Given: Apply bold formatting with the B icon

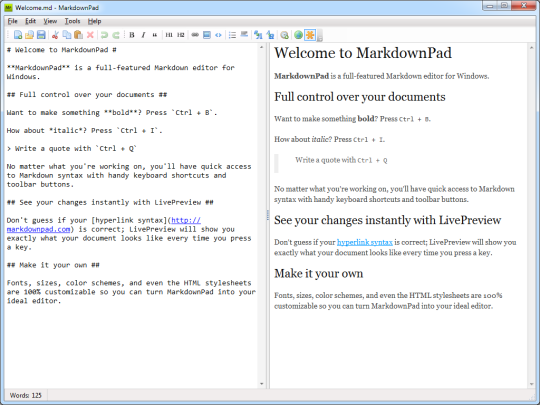Looking at the screenshot, I should click(x=132, y=35).
